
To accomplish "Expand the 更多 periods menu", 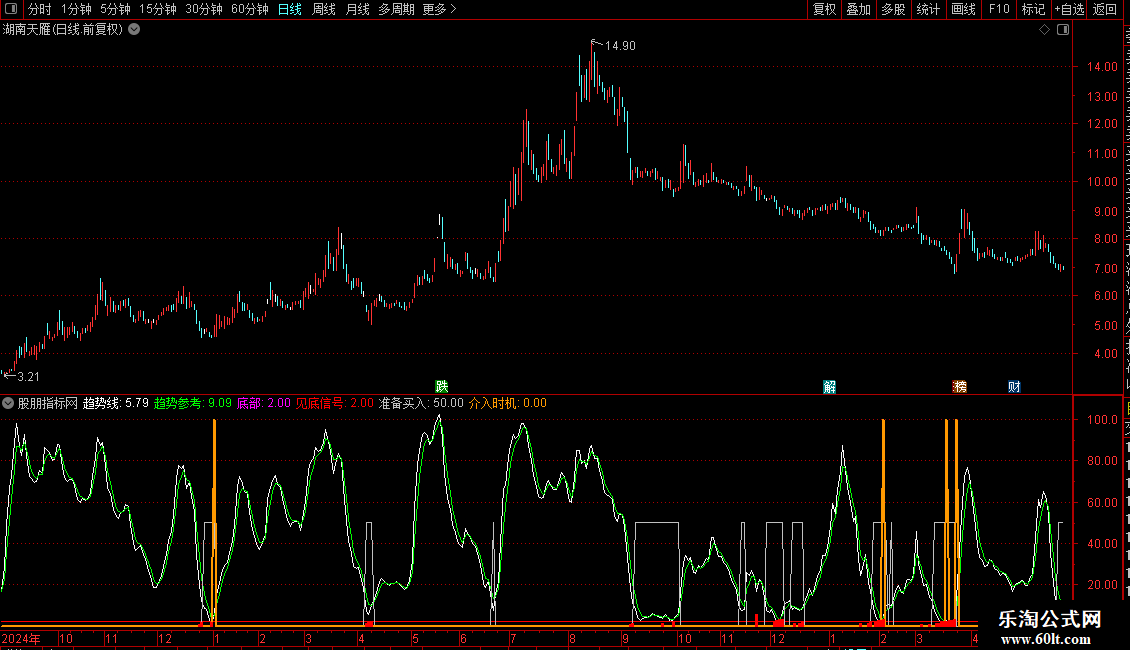I will [x=439, y=9].
